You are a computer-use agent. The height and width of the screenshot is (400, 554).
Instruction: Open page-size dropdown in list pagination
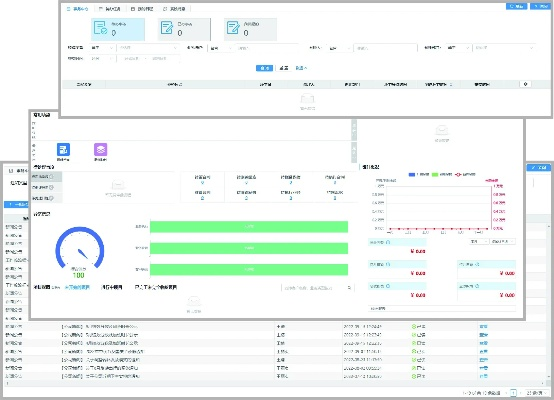pos(536,393)
